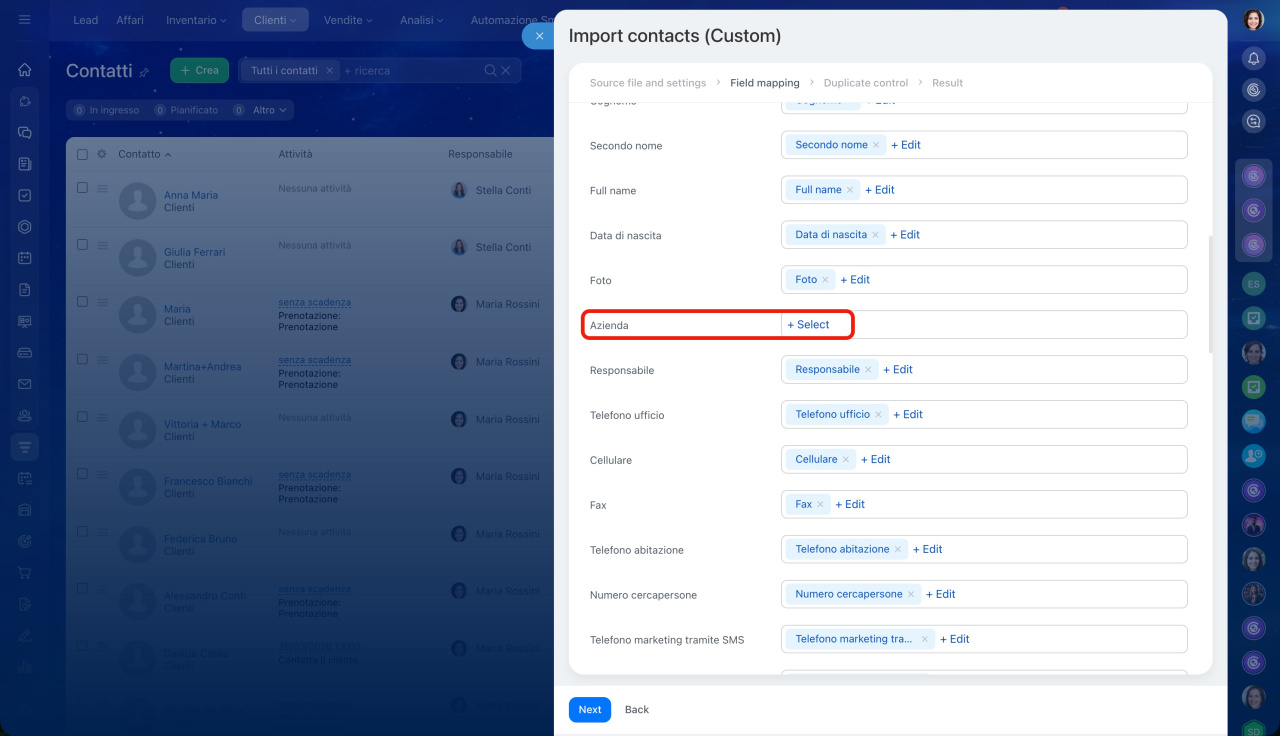
Task: Tick the select-all contacts checkbox
Action: (x=83, y=155)
